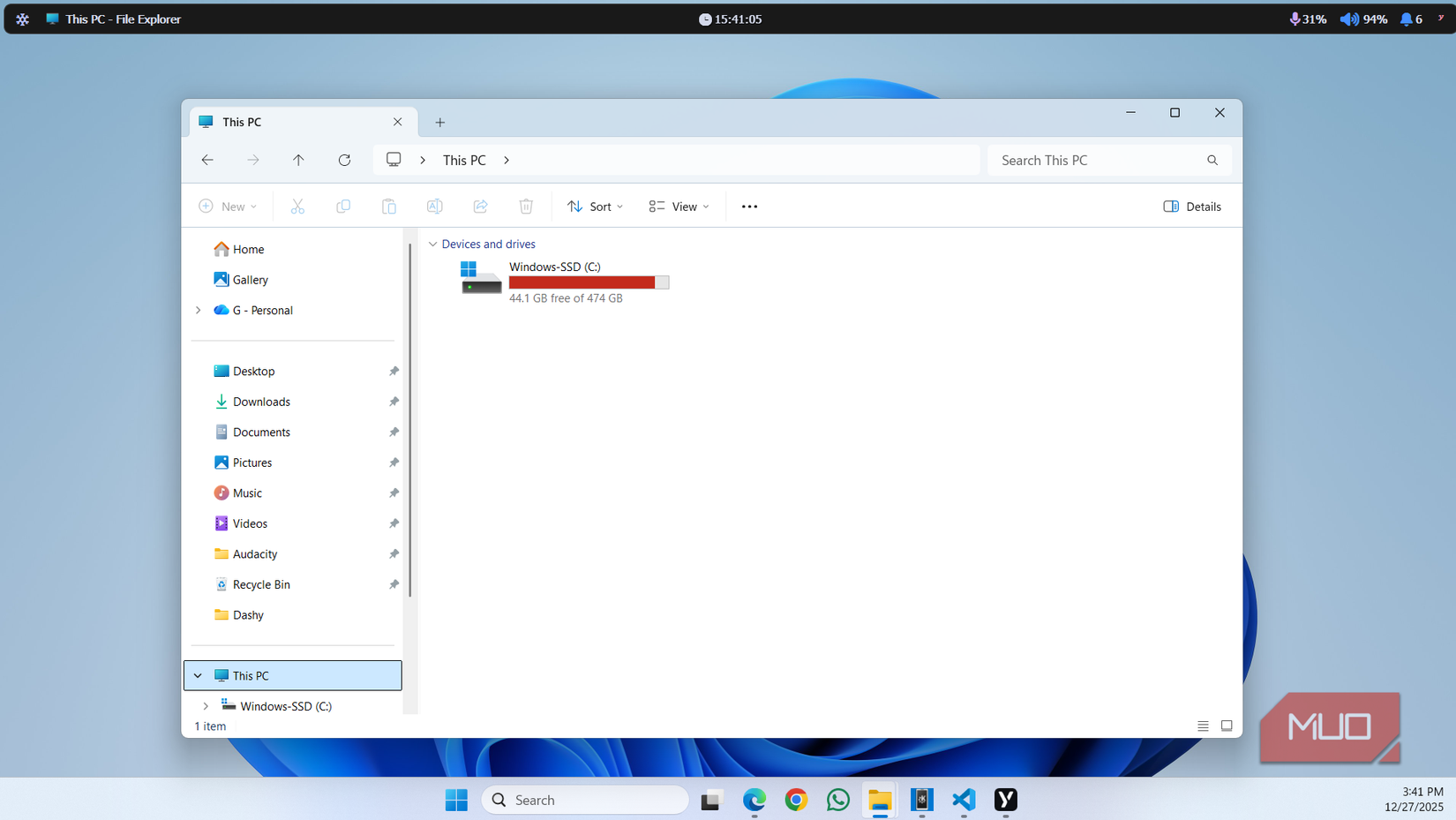Click the Refresh icon in the address bar
This screenshot has height=820, width=1456.
coord(344,160)
